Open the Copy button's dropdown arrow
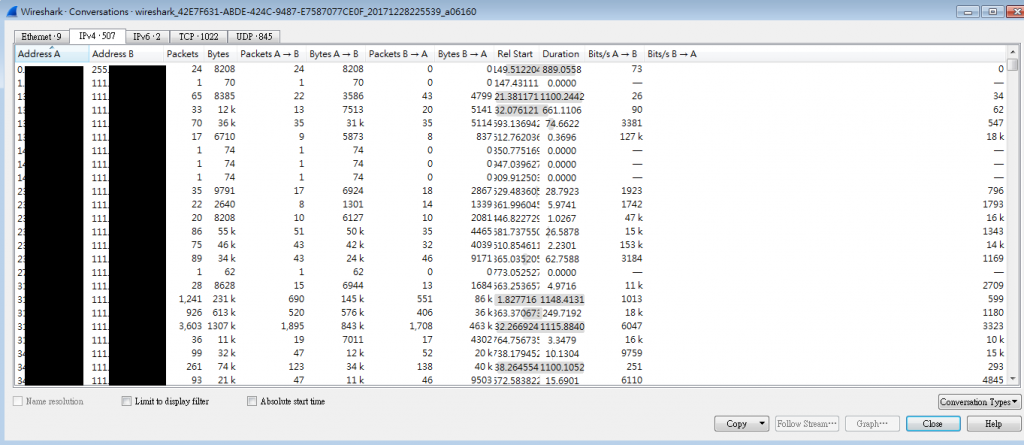The image size is (1024, 445). pos(763,423)
